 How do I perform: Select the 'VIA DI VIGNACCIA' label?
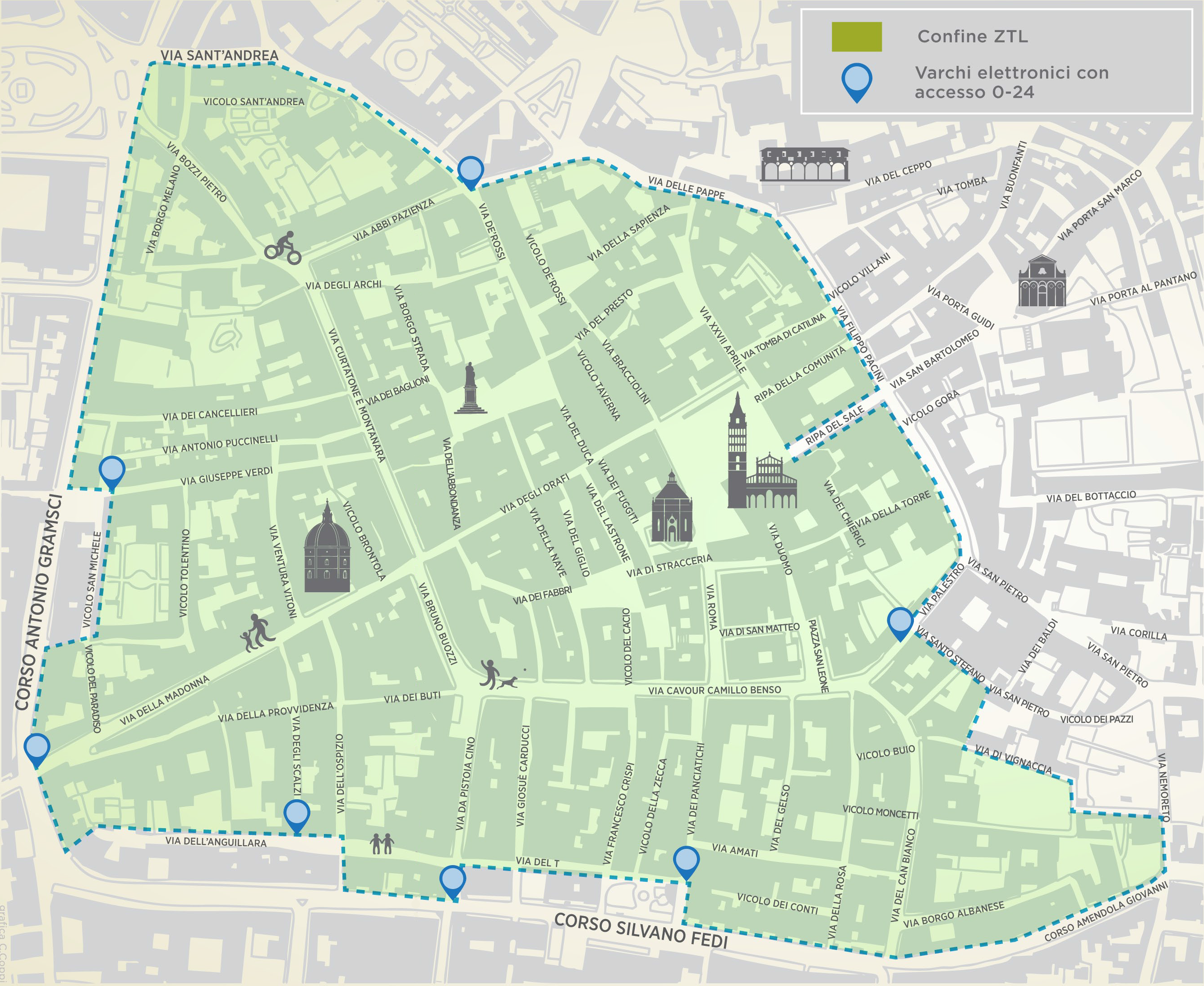[x=1014, y=760]
